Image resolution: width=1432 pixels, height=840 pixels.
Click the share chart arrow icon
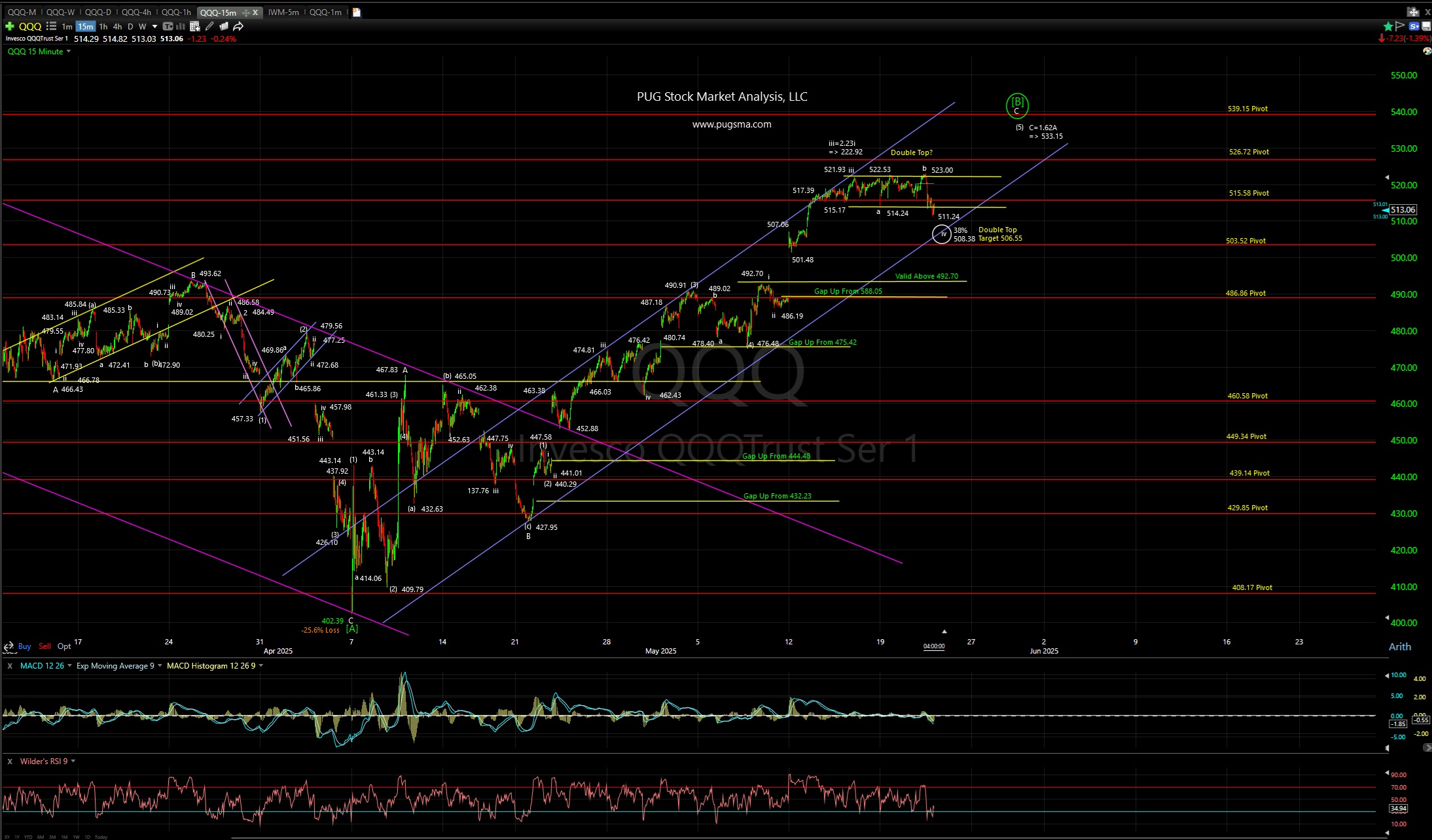click(238, 26)
